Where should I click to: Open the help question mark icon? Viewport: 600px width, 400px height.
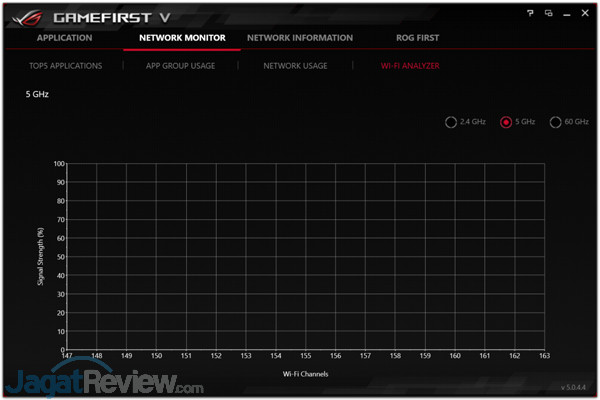530,13
